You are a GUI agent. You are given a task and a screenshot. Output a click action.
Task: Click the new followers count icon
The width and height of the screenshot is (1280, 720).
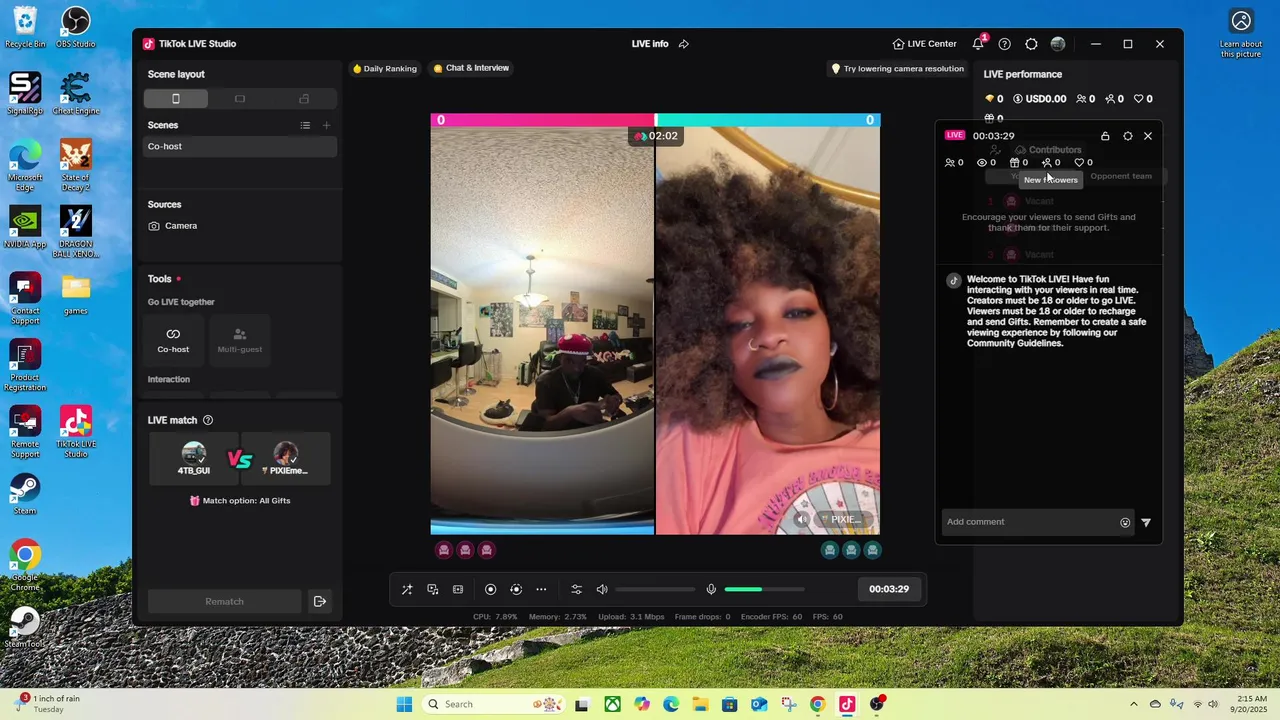coord(1051,163)
